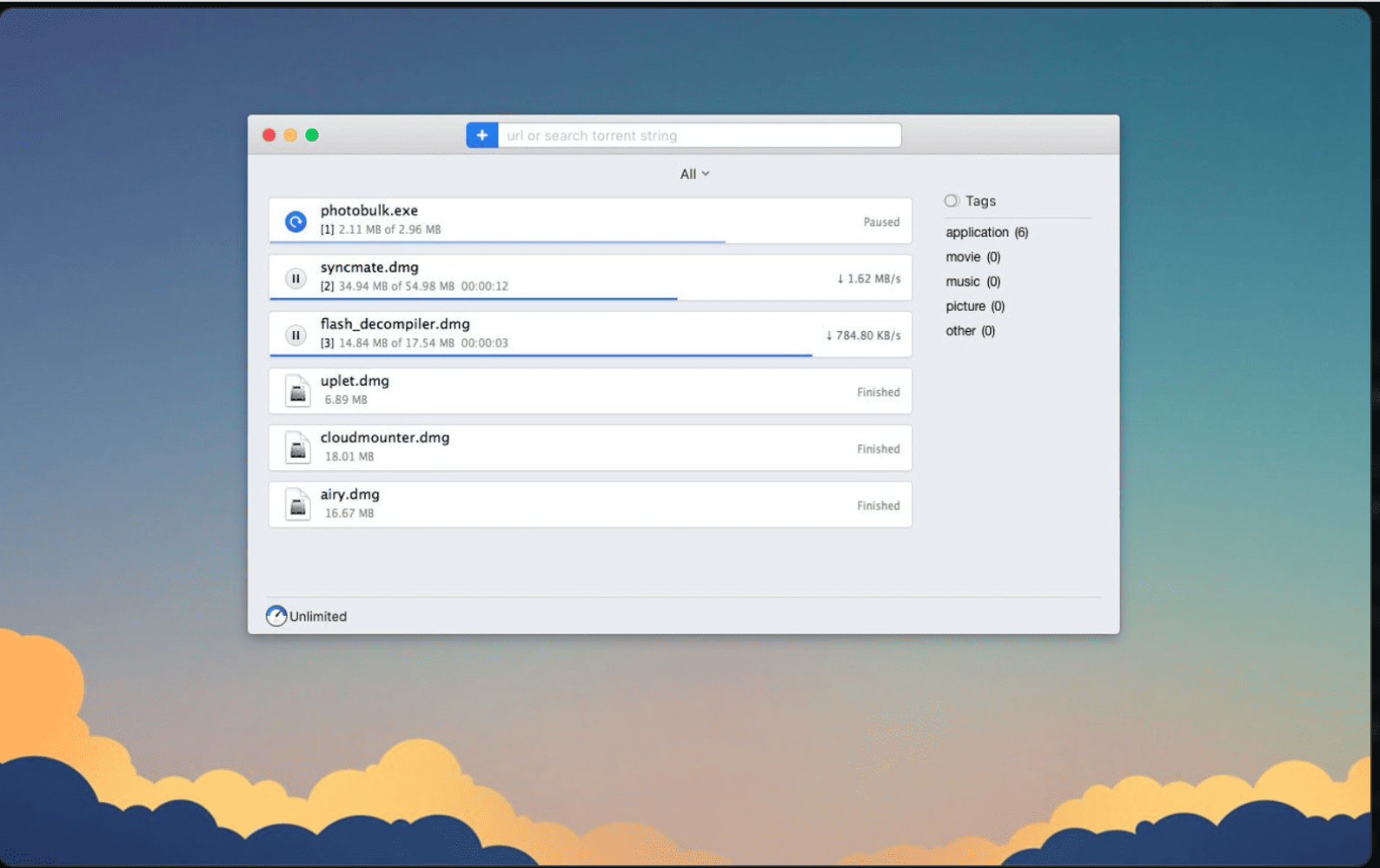Click the Finished status of uplet.dmg

(879, 393)
